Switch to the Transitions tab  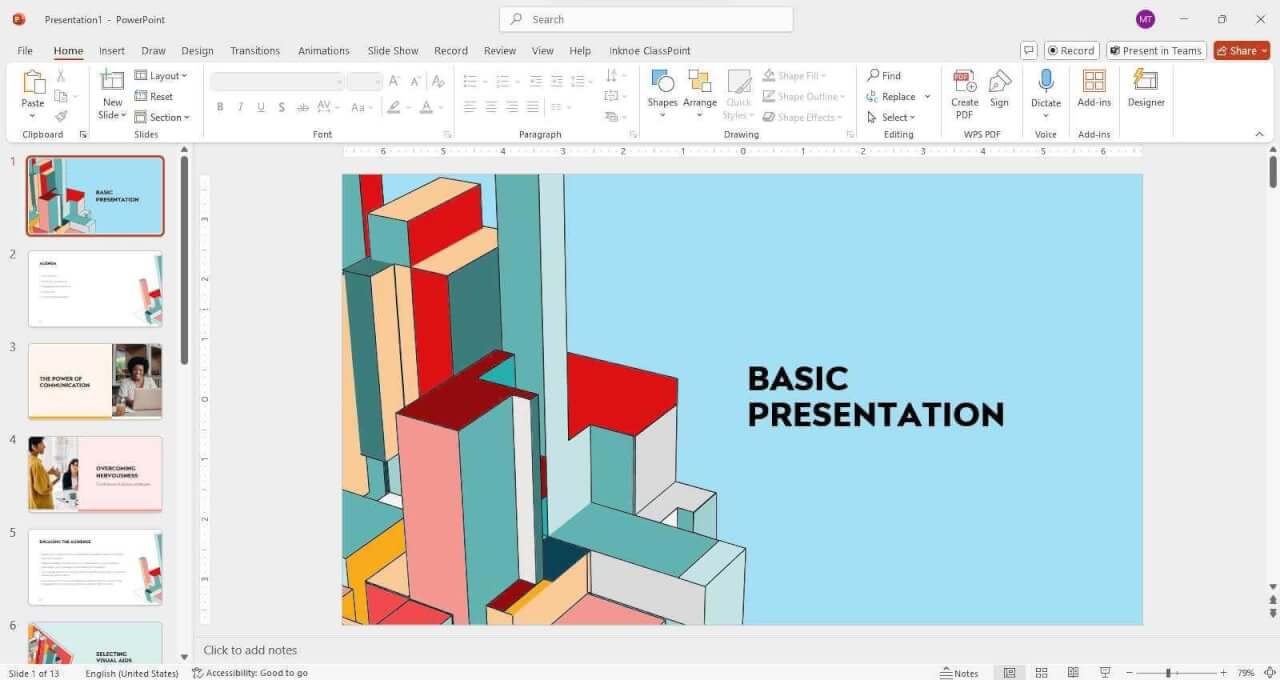[x=256, y=50]
